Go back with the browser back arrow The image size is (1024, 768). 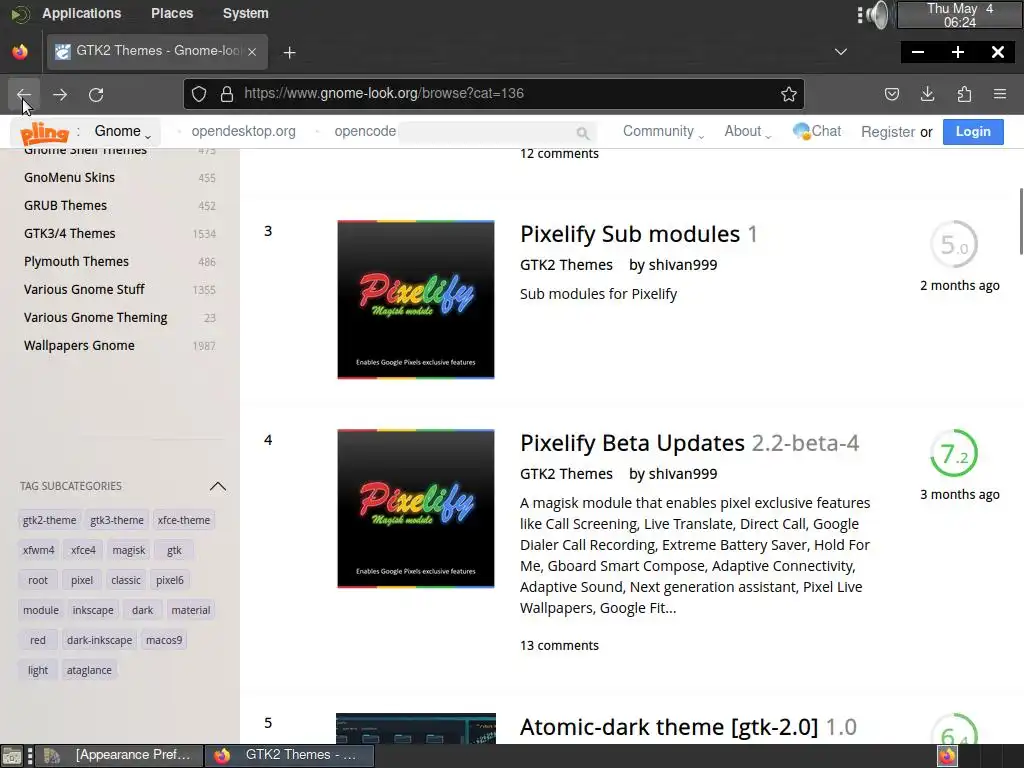click(24, 94)
